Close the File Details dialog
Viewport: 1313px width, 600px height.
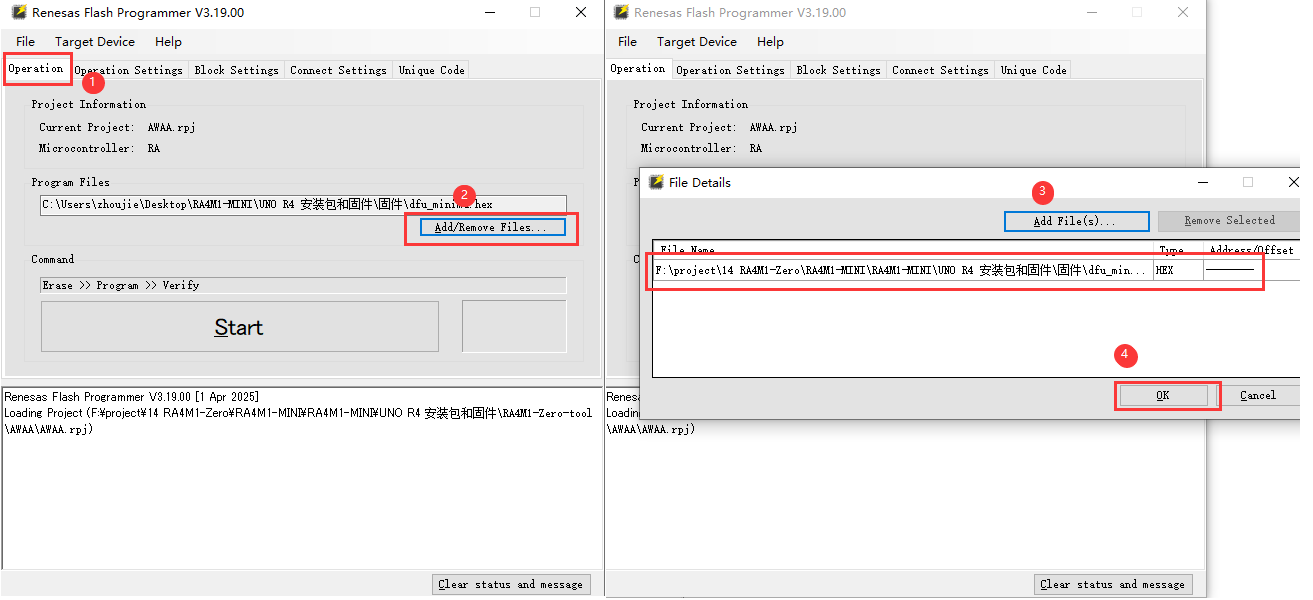pyautogui.click(x=1293, y=182)
